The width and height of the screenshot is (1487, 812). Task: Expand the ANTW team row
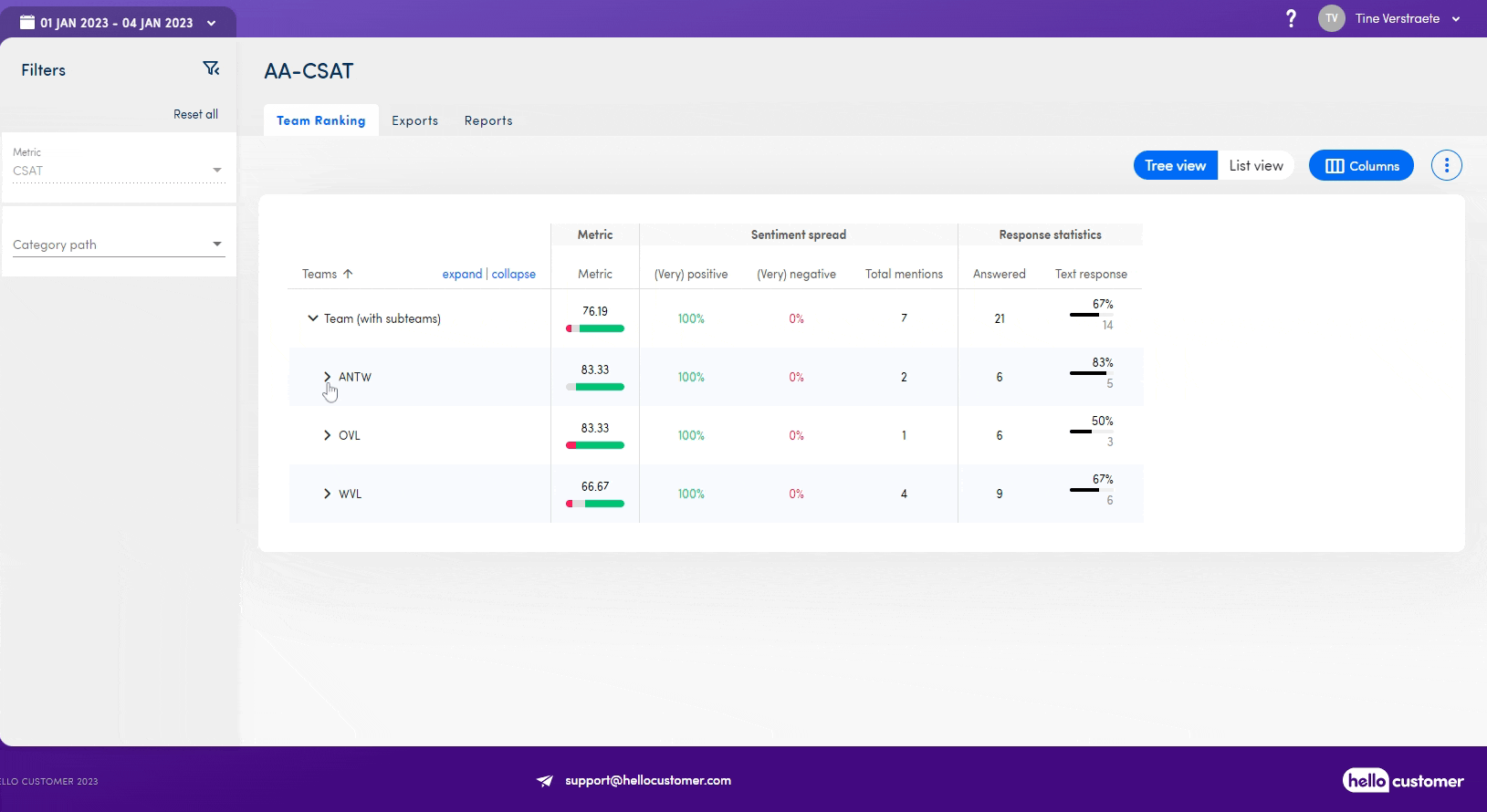pyautogui.click(x=327, y=377)
